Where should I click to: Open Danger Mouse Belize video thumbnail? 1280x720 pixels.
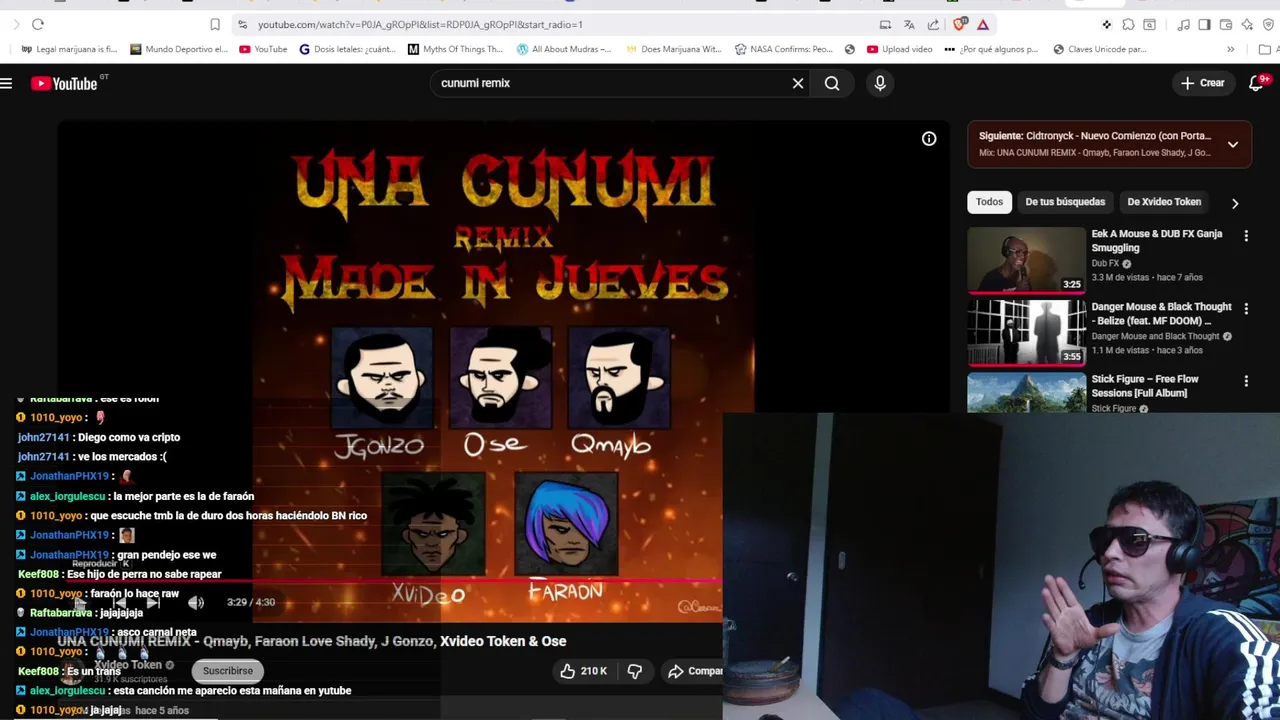pyautogui.click(x=1026, y=333)
